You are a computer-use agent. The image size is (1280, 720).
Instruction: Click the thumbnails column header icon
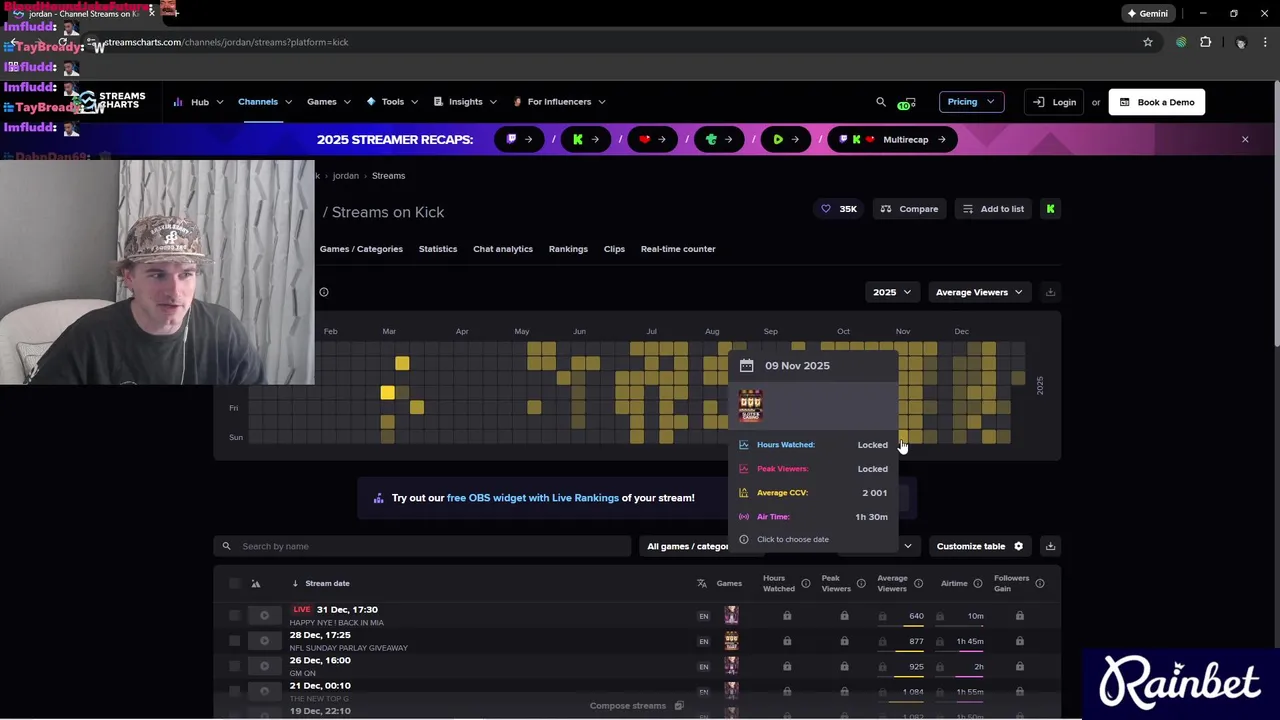256,583
